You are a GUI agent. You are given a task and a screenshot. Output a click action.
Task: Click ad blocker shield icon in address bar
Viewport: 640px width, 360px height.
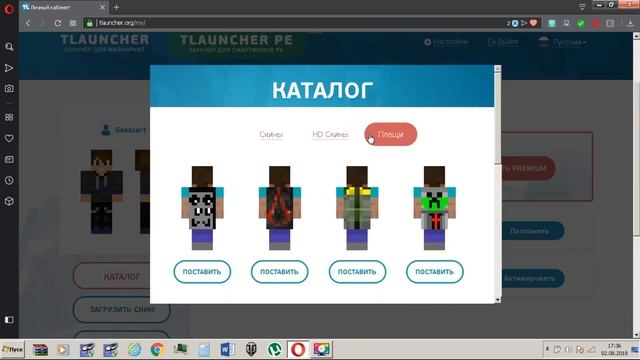pyautogui.click(x=515, y=23)
